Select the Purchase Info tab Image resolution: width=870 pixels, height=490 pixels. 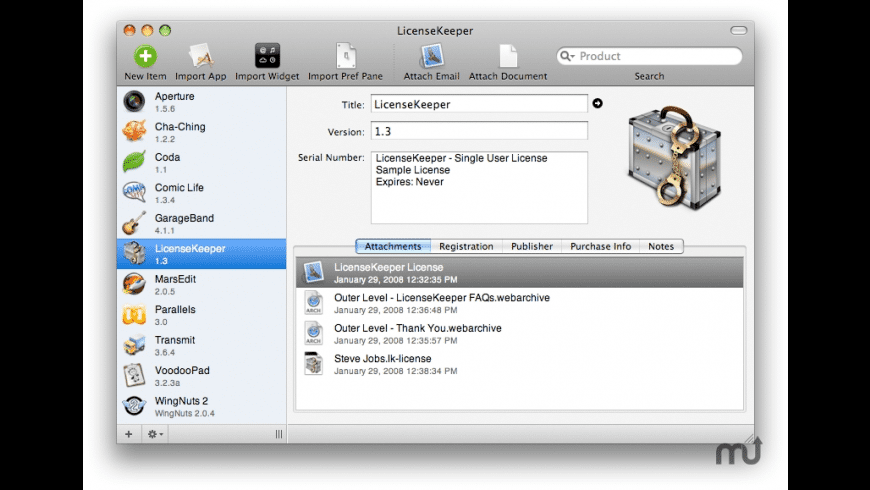click(601, 246)
